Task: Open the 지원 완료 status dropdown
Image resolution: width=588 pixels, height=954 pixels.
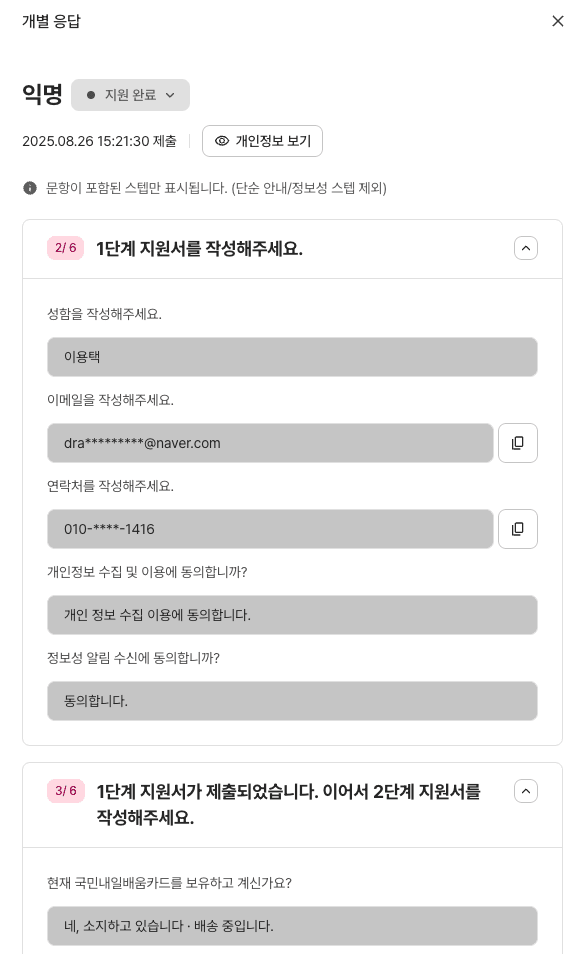Action: click(170, 95)
